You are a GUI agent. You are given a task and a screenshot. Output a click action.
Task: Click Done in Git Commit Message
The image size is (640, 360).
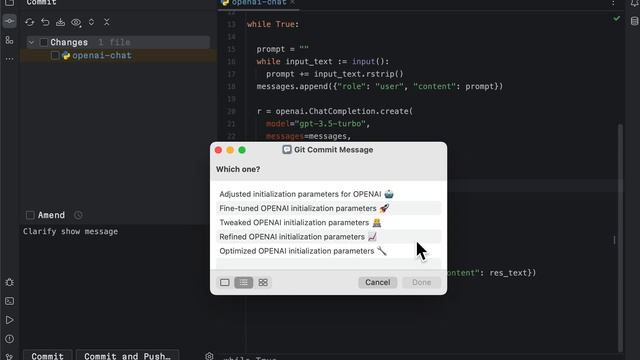point(421,282)
